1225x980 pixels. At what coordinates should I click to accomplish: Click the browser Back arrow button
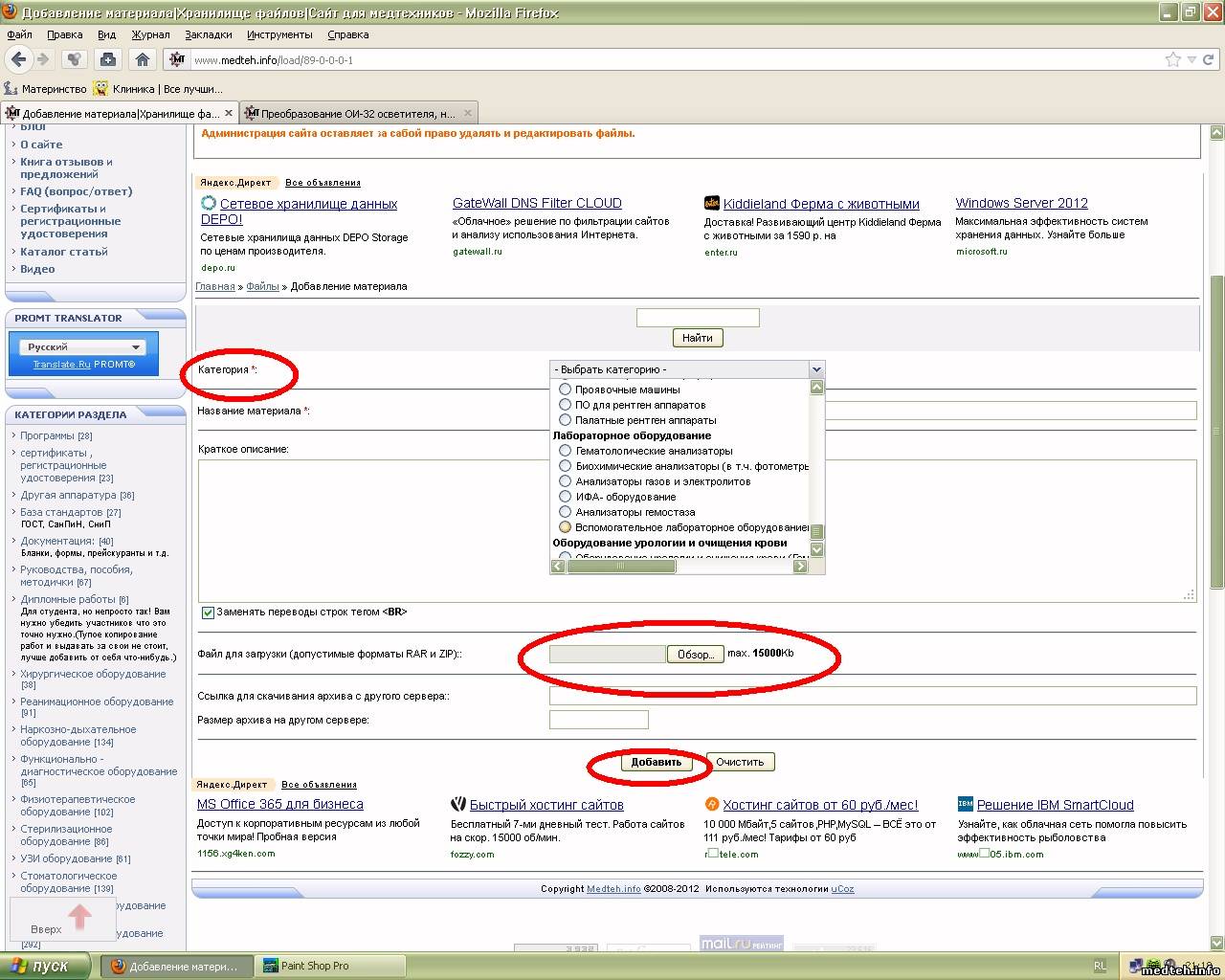(x=18, y=59)
